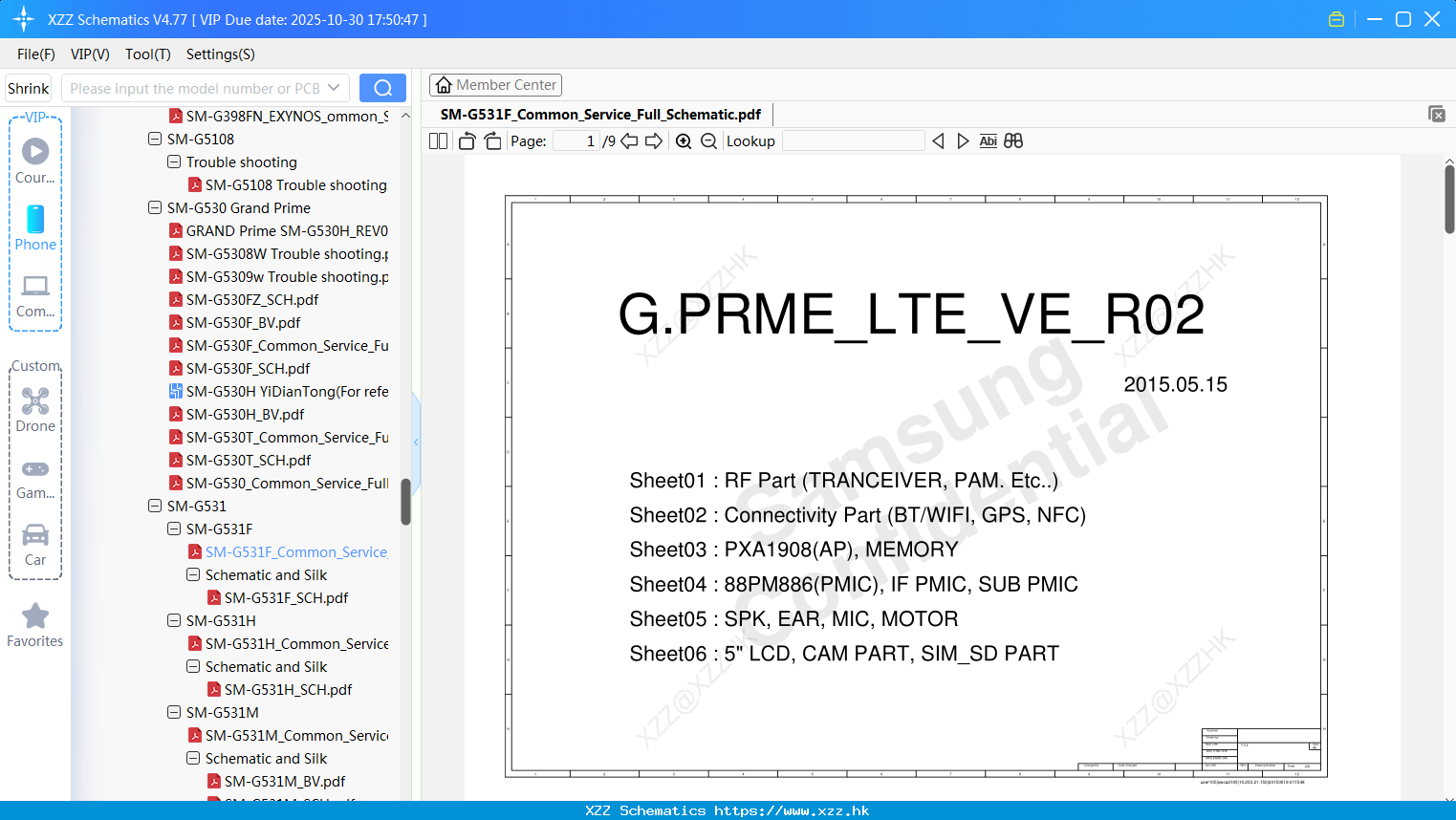Click the document vertical scrollbar thumb
Screen dimensions: 1456x820
(x=1449, y=200)
